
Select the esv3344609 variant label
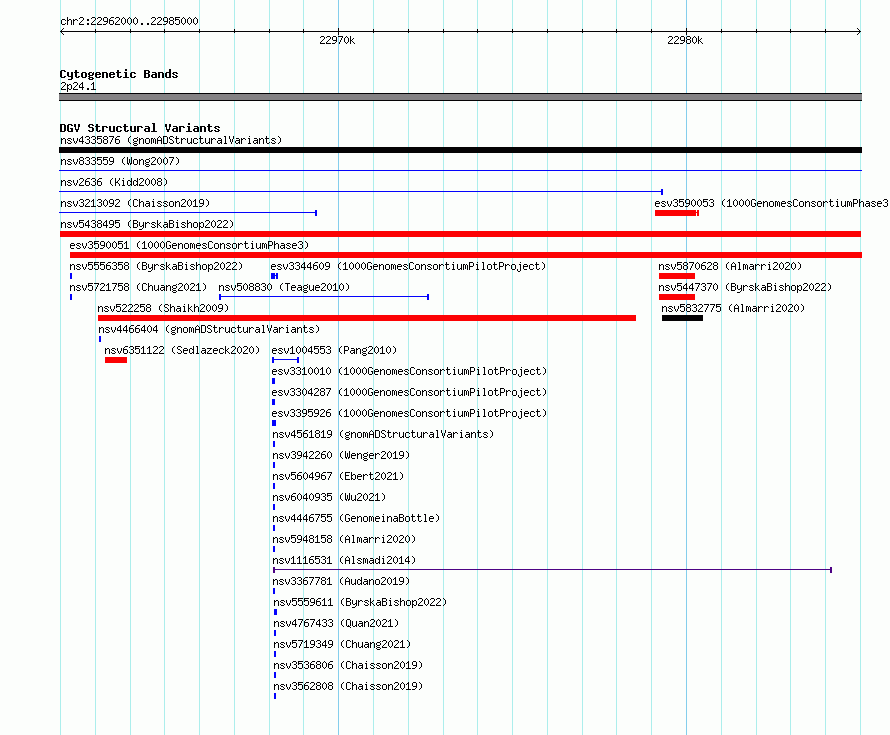[408, 266]
